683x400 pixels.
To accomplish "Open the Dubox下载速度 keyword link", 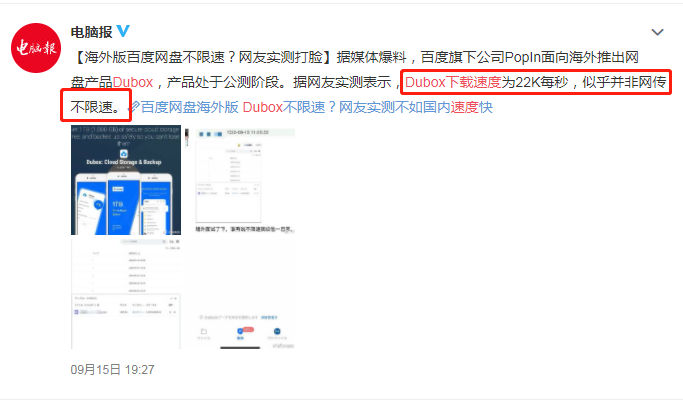I will 453,82.
